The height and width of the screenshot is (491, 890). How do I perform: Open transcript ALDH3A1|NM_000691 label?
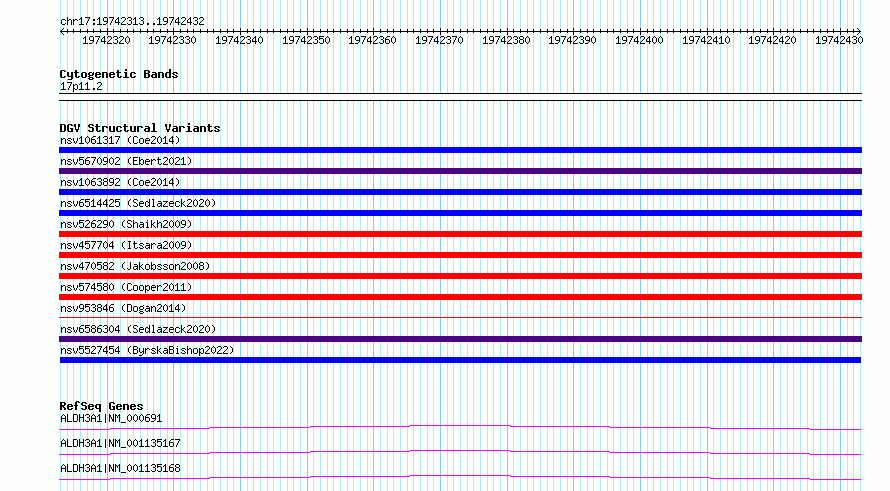point(111,418)
